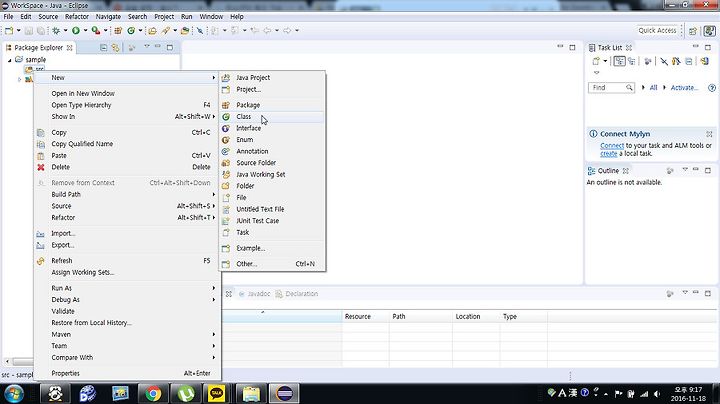Switch to the Javadoc tab
Screen dimensions: 720x404
(254, 294)
